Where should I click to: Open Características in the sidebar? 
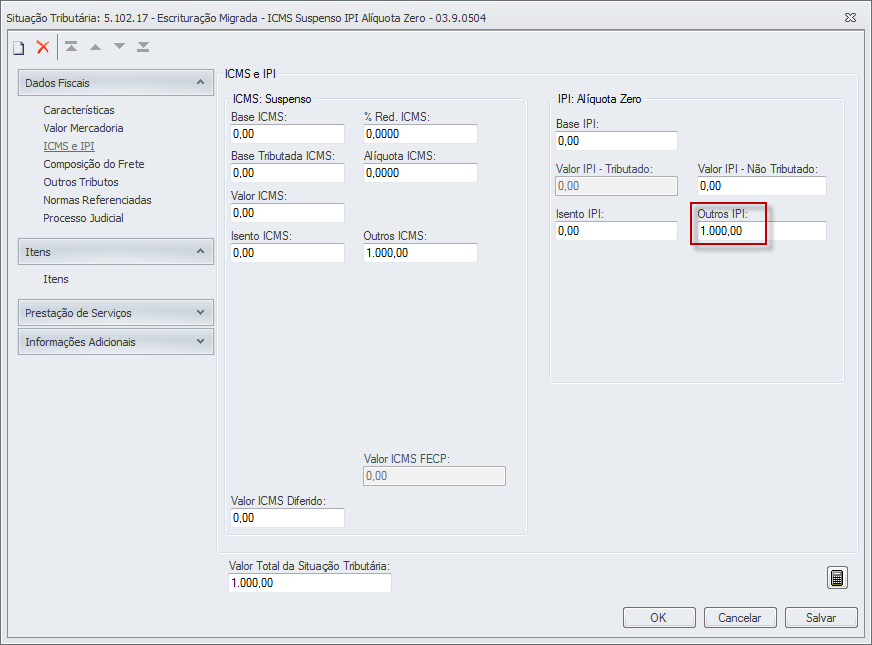coord(79,110)
